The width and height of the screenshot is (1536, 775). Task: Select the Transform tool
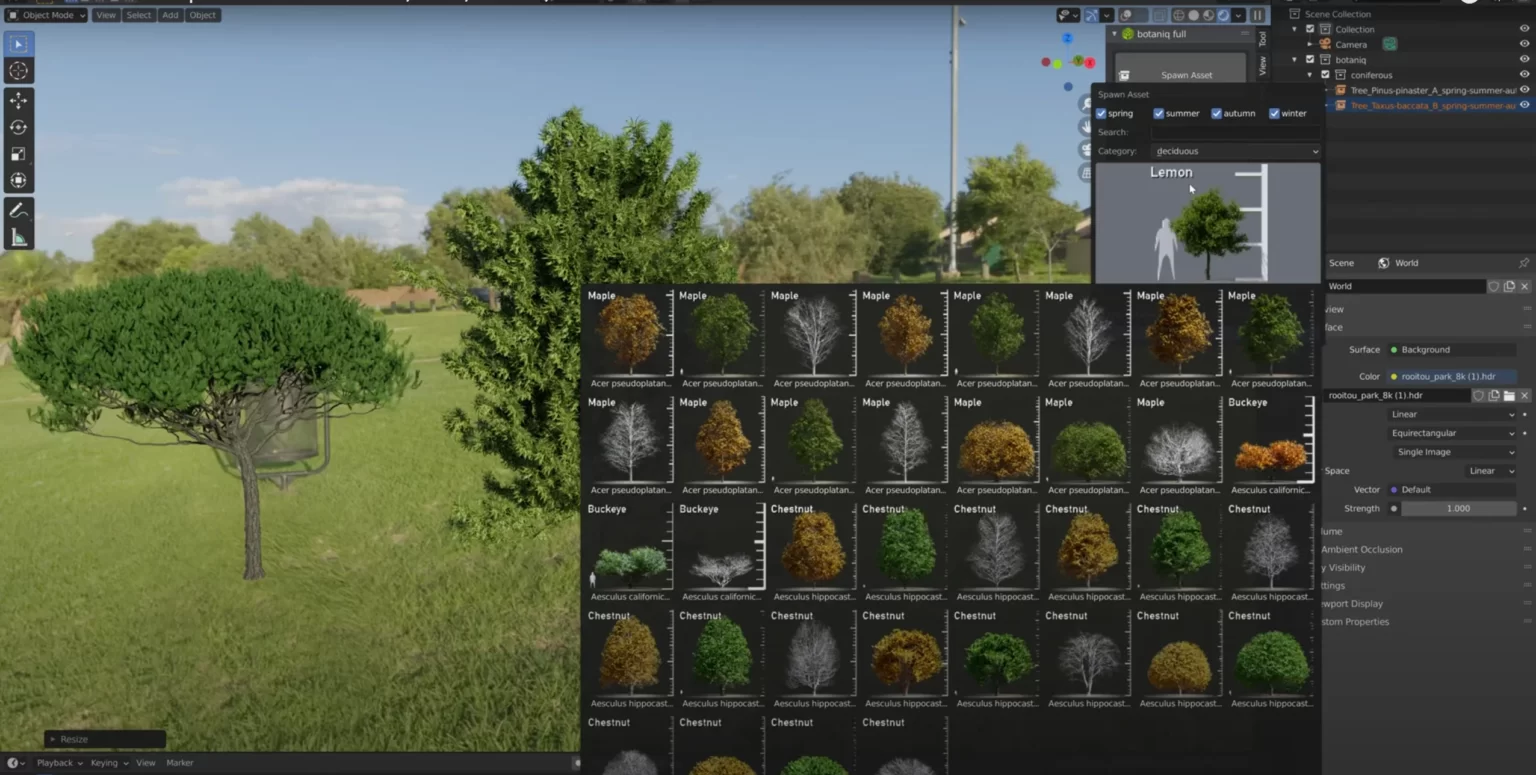coord(18,181)
